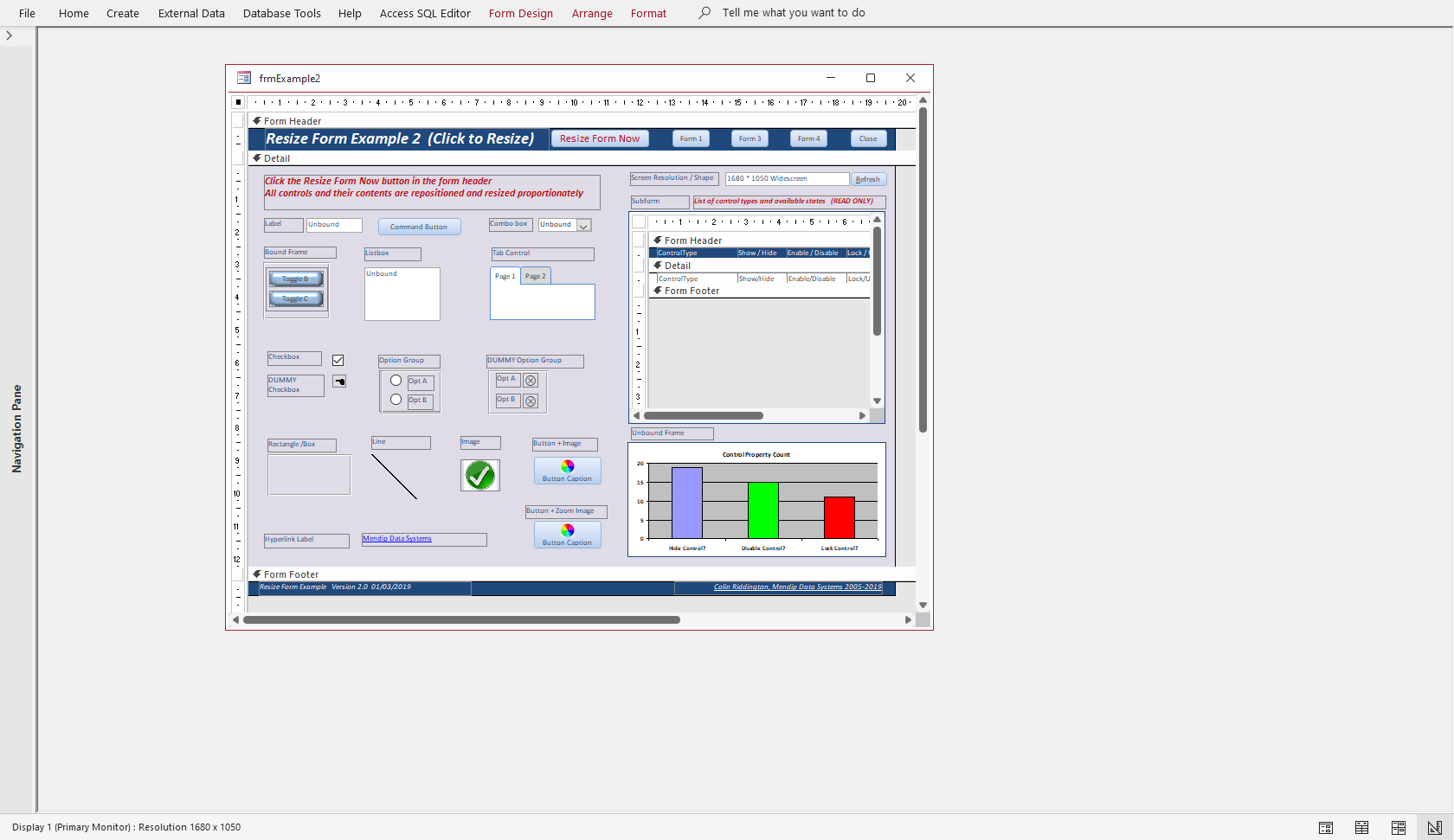Select the Design View status bar icon
The width and height of the screenshot is (1454, 840).
click(1435, 827)
